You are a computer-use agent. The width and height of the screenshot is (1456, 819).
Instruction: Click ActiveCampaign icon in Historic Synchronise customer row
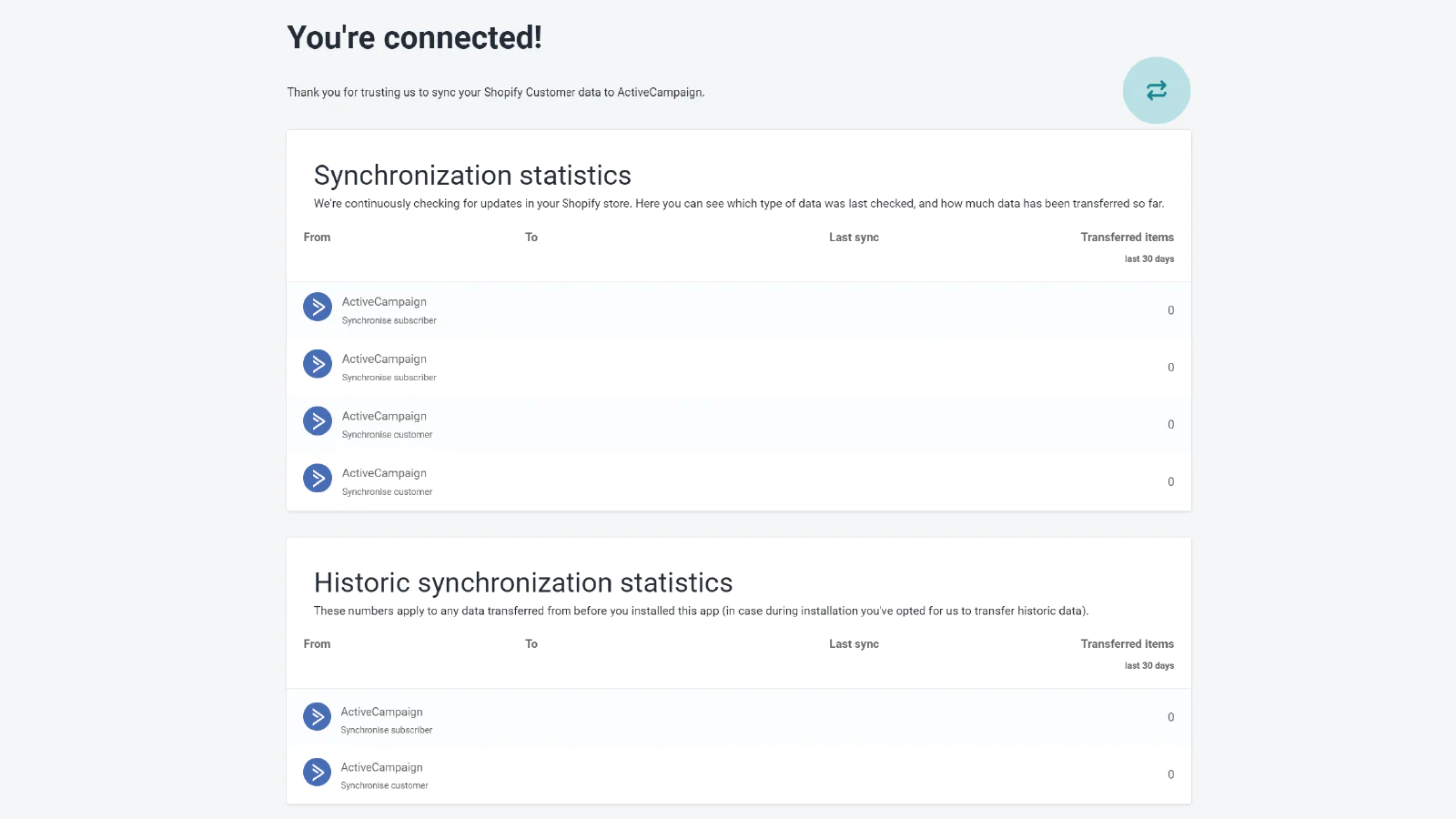[317, 773]
